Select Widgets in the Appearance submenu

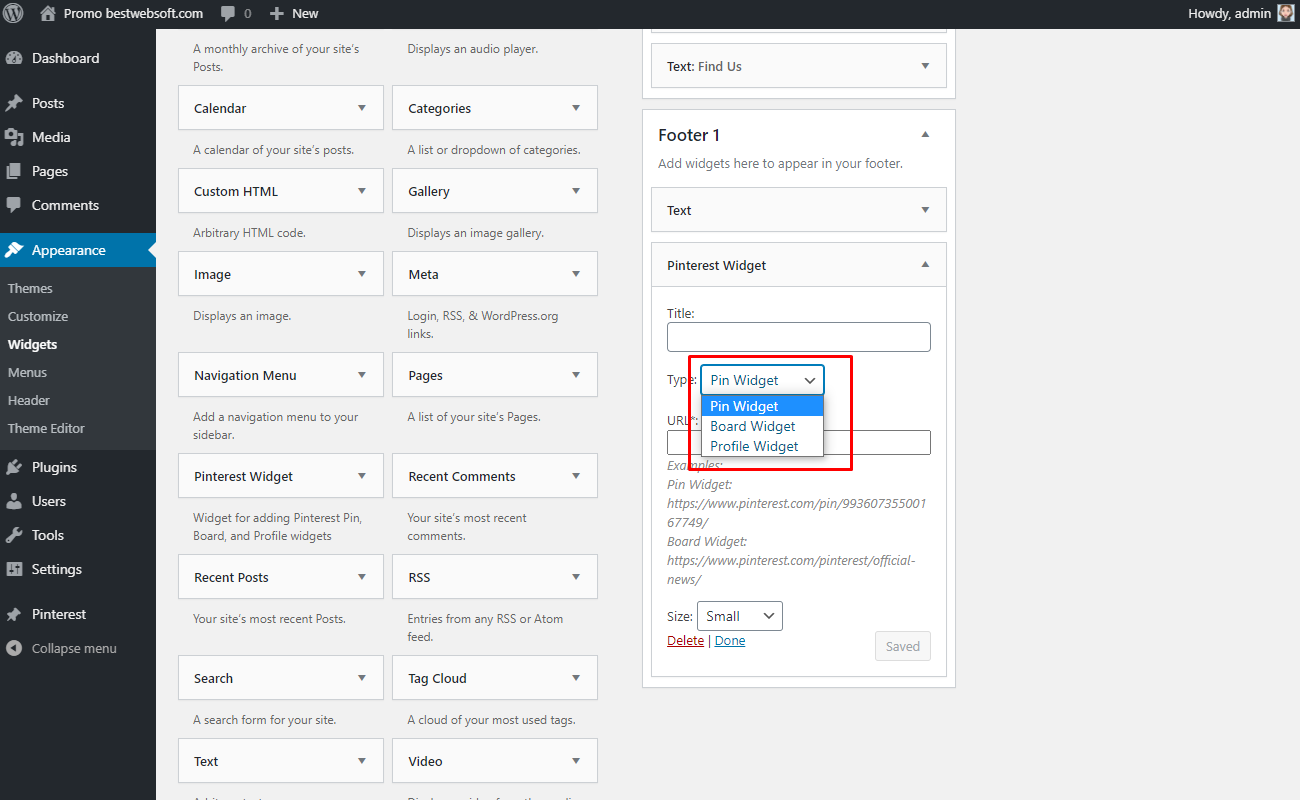[x=32, y=344]
